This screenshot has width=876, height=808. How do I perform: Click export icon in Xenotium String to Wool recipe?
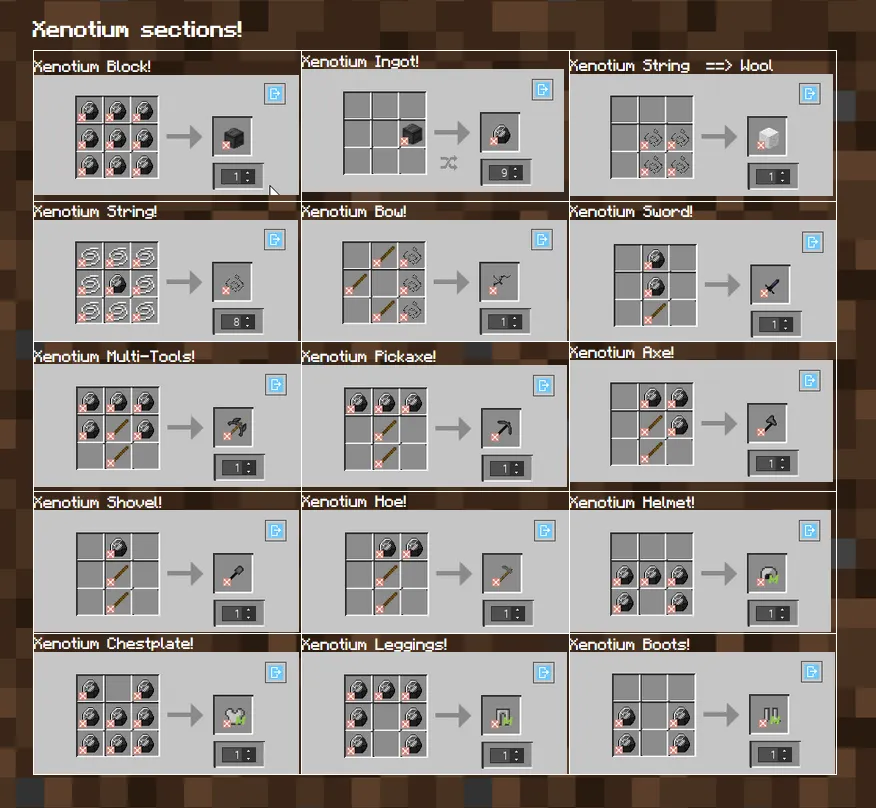(x=810, y=93)
